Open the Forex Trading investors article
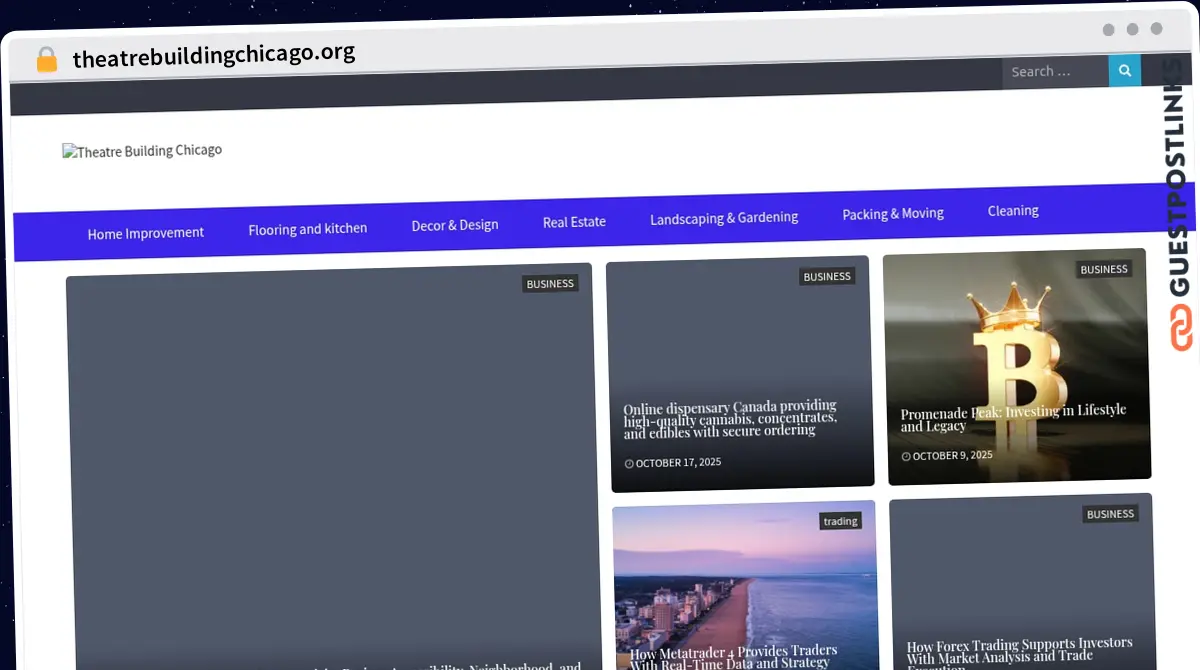The height and width of the screenshot is (670, 1200). (x=1019, y=649)
